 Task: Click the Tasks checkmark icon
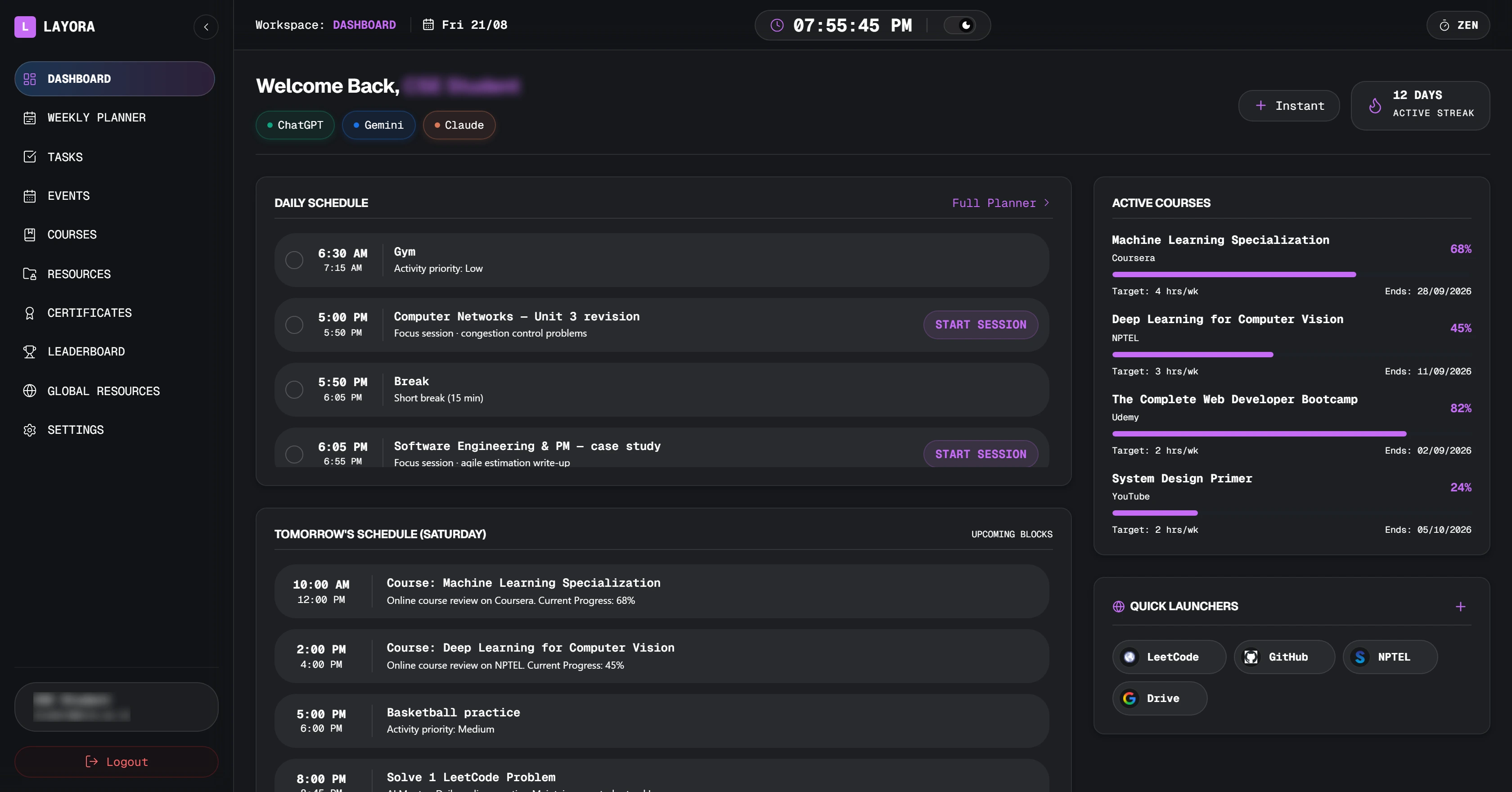(29, 157)
